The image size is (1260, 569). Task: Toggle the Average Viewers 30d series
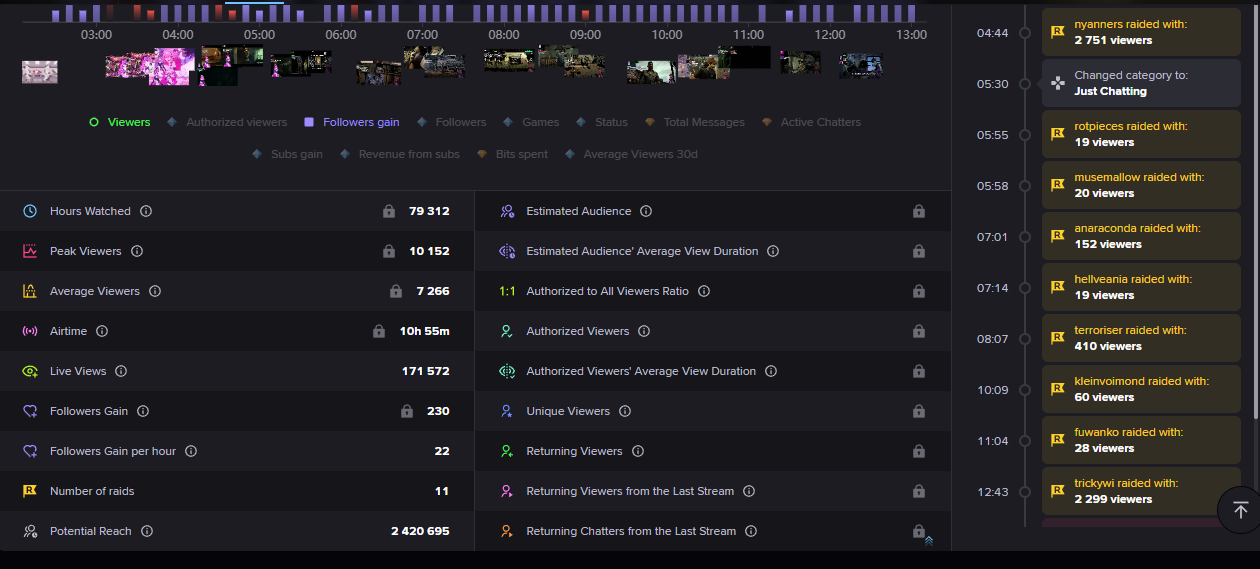(x=630, y=154)
